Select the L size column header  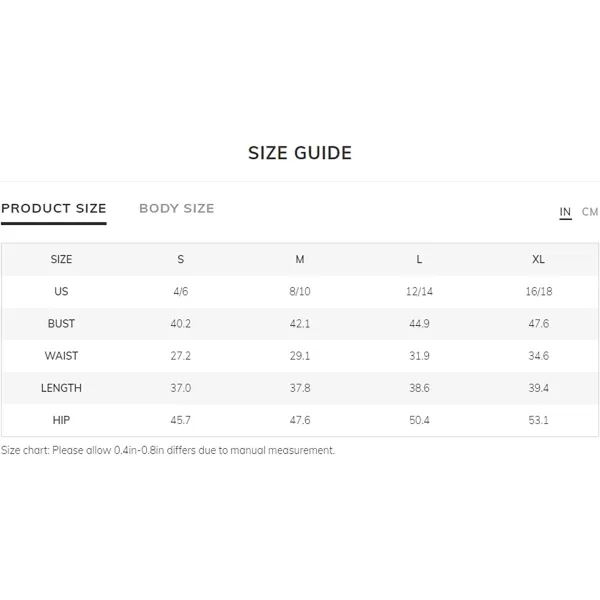419,259
